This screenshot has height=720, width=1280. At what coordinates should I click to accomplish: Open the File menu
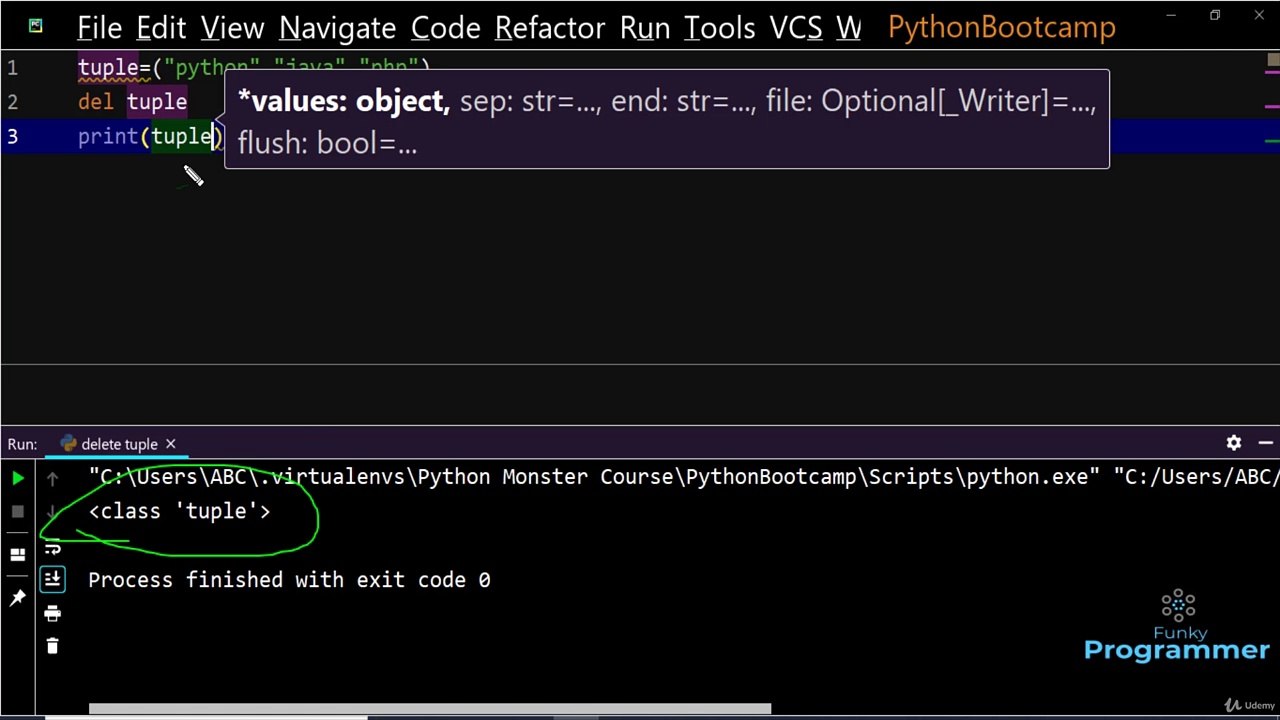(100, 28)
